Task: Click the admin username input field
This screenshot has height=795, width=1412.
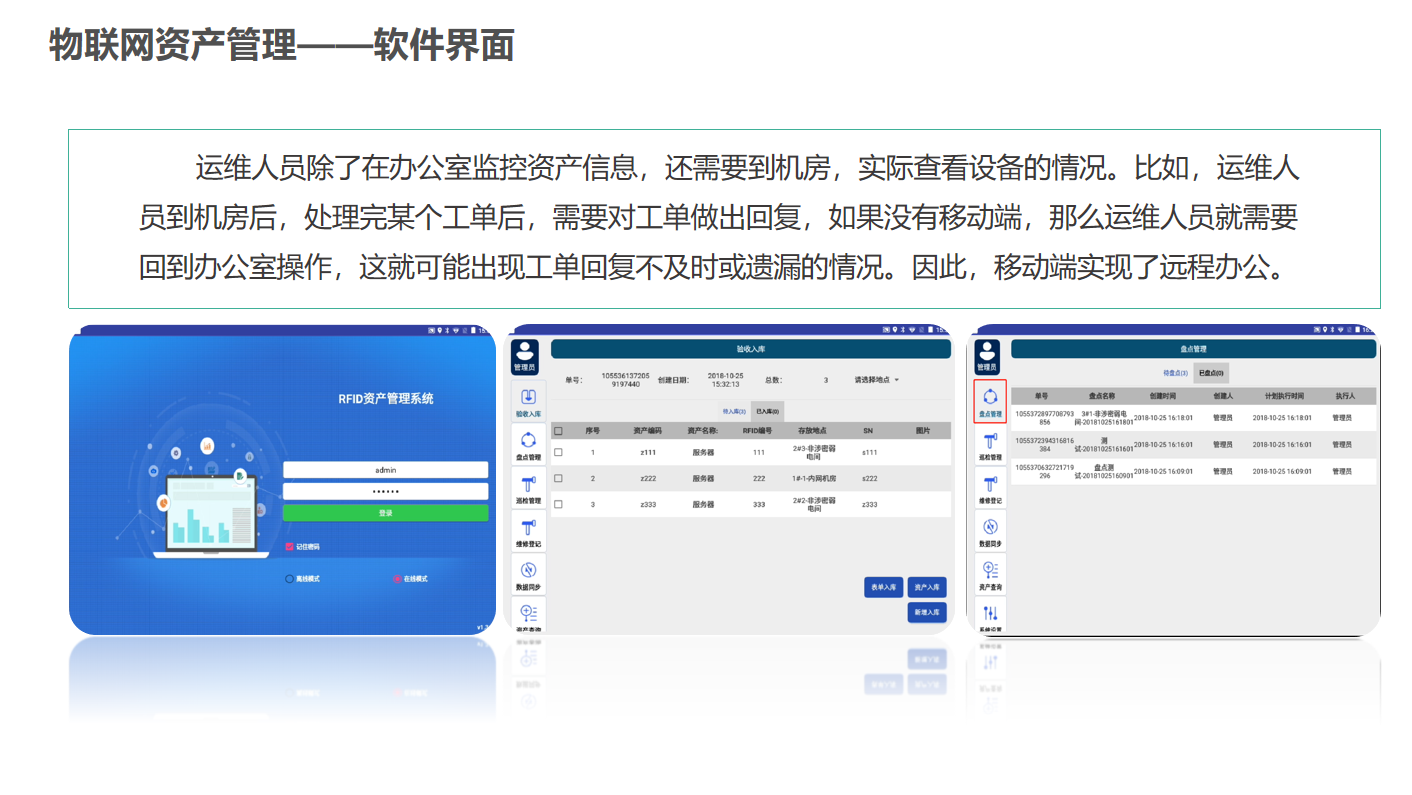Action: (385, 470)
